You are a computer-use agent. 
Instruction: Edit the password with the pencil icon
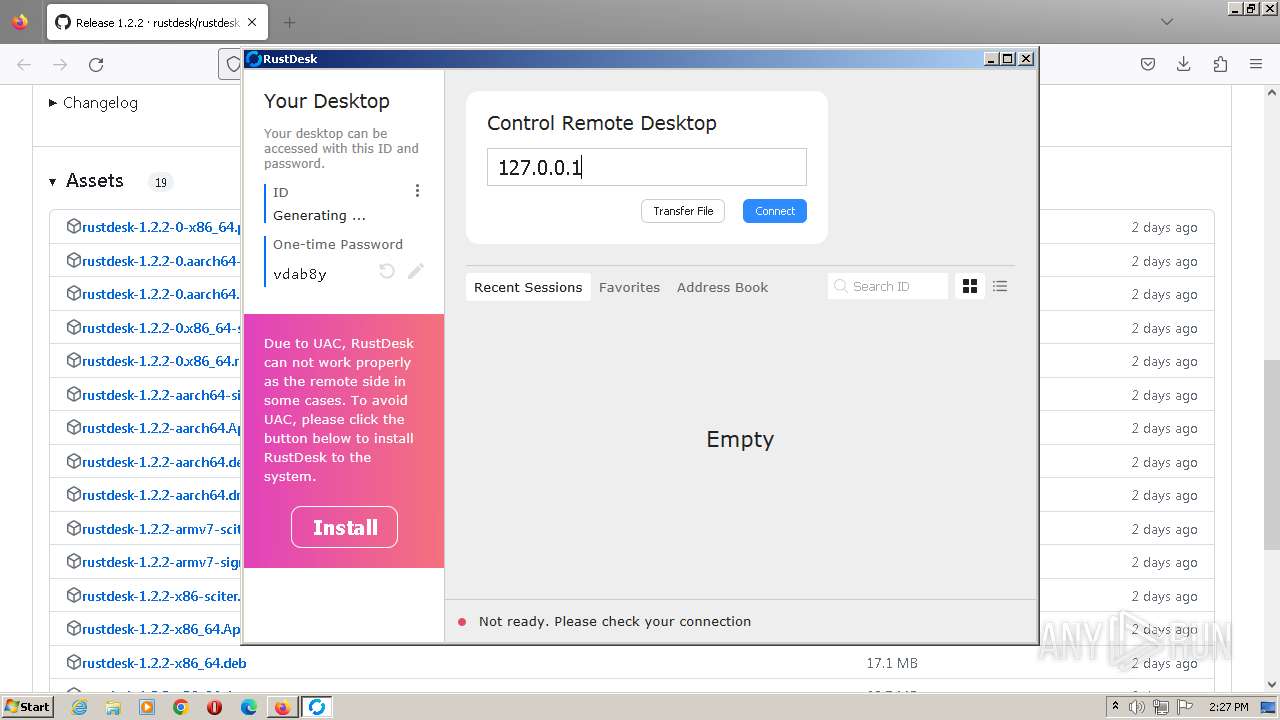(x=416, y=271)
